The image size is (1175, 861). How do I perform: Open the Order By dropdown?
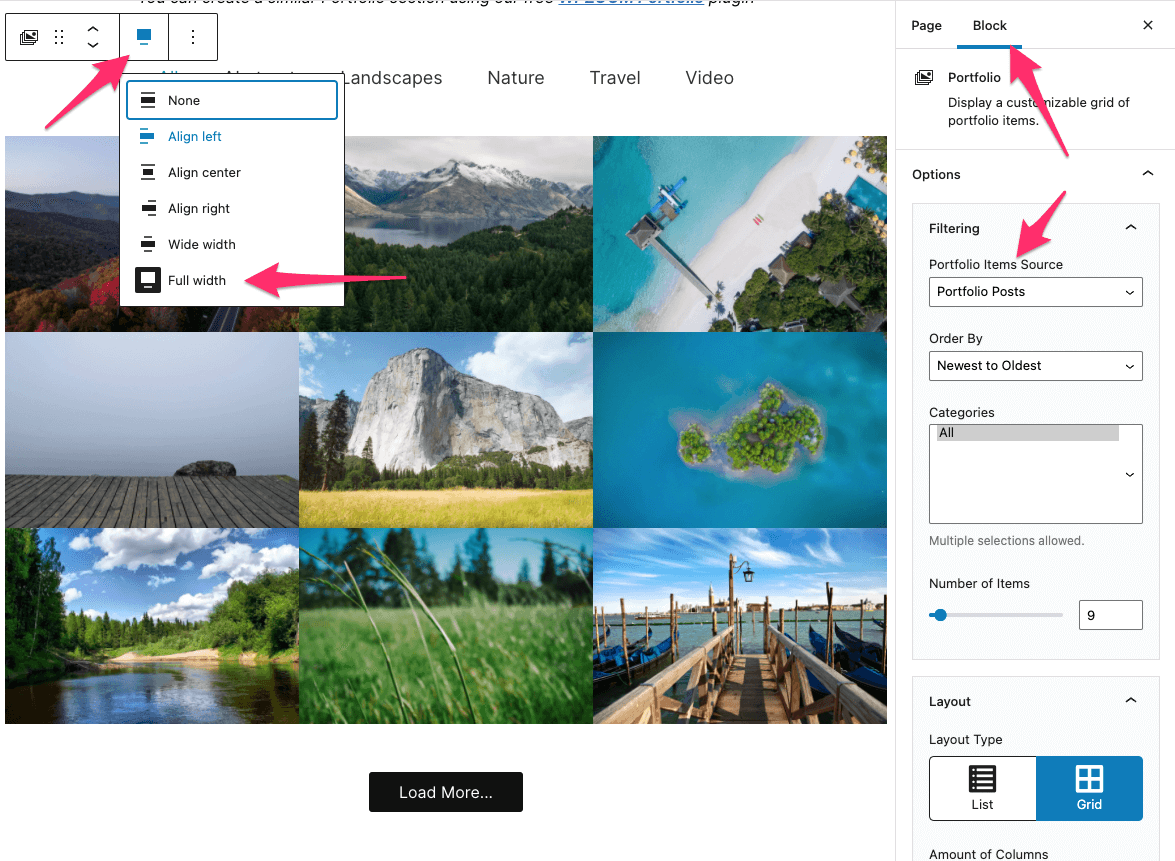point(1035,366)
